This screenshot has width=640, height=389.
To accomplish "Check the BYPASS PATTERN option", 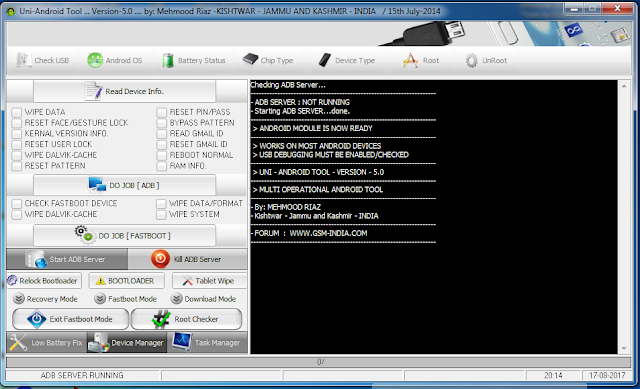I will [162, 123].
